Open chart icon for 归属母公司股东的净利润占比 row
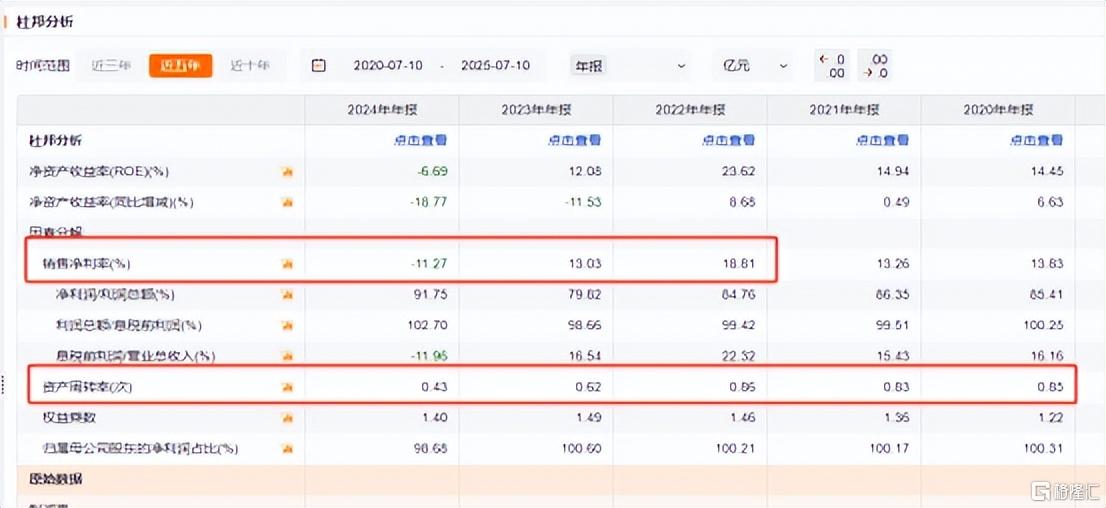The image size is (1106, 508). click(287, 449)
